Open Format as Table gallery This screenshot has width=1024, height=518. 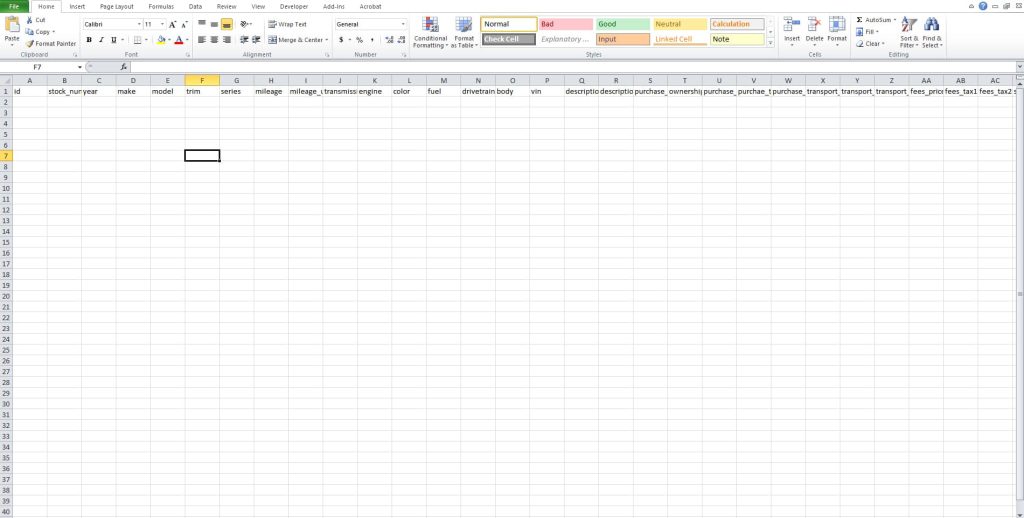464,33
